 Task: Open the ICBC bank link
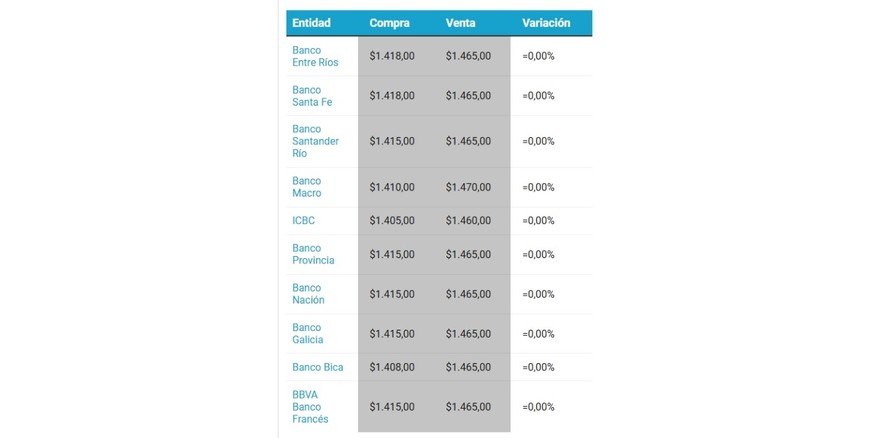(x=303, y=220)
